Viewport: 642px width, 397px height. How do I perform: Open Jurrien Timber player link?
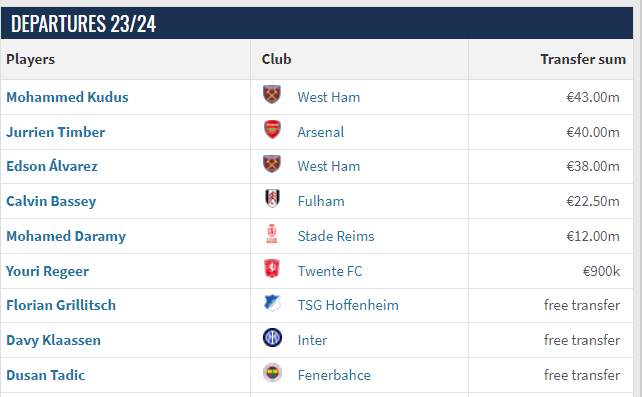pyautogui.click(x=55, y=132)
